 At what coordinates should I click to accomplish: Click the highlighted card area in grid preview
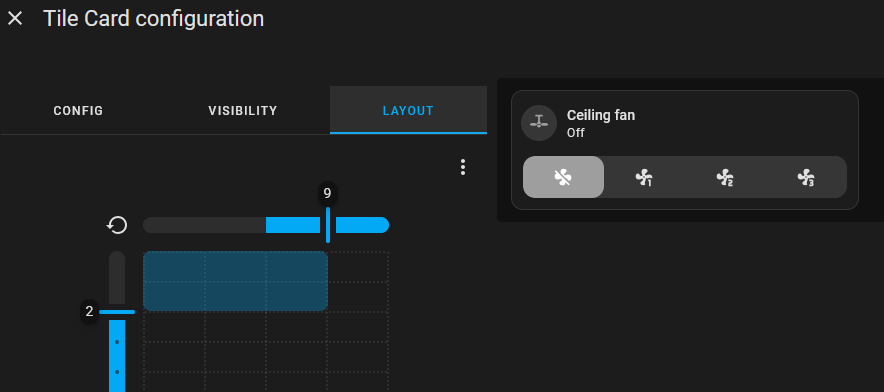236,281
